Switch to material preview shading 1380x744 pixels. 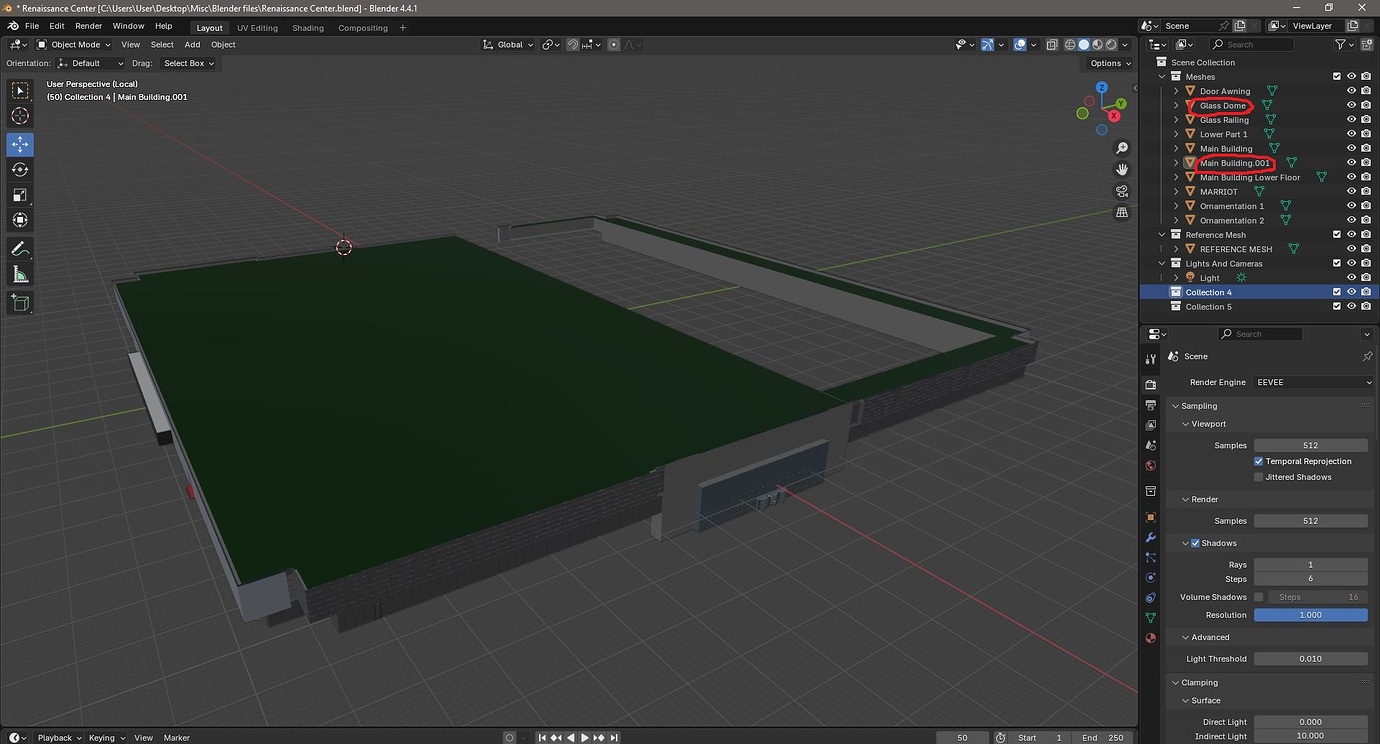tap(1098, 44)
